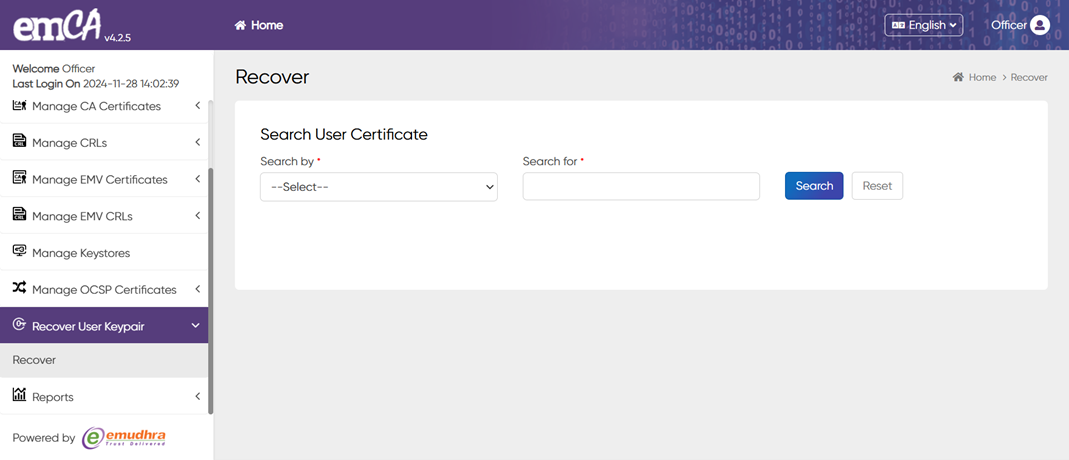The image size is (1069, 460).
Task: Click the Manage CA Certificates icon
Action: click(19, 105)
